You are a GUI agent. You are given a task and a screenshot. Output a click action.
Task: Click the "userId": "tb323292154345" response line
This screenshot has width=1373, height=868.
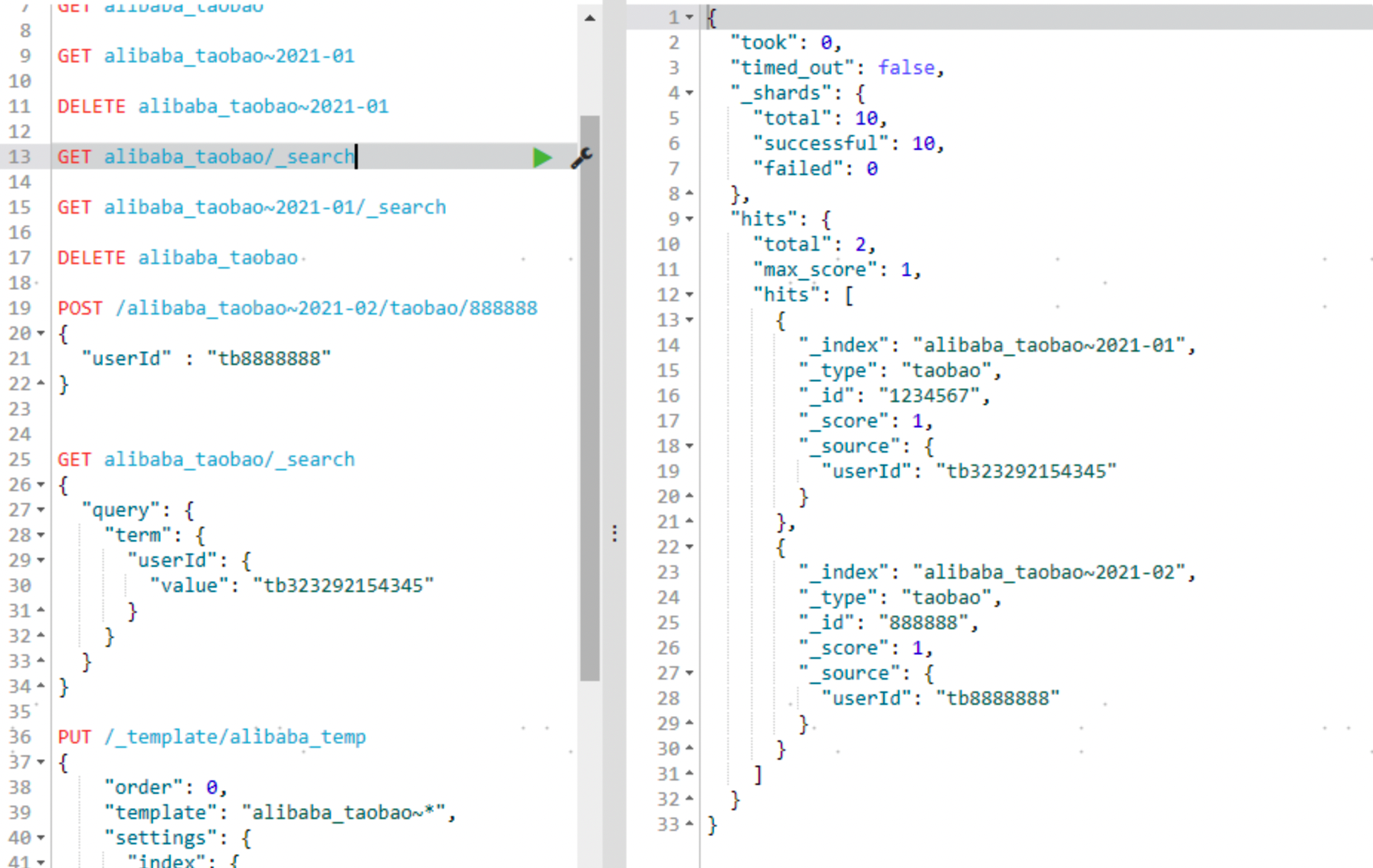[x=969, y=472]
